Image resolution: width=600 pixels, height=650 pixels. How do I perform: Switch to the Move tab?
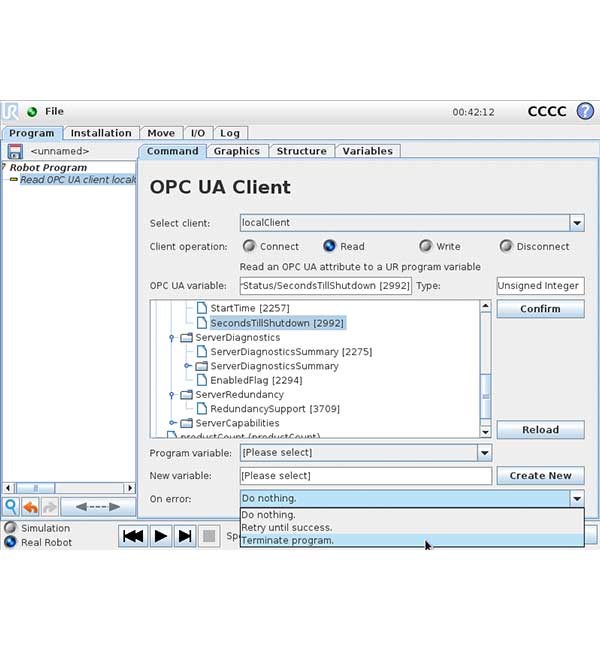161,133
